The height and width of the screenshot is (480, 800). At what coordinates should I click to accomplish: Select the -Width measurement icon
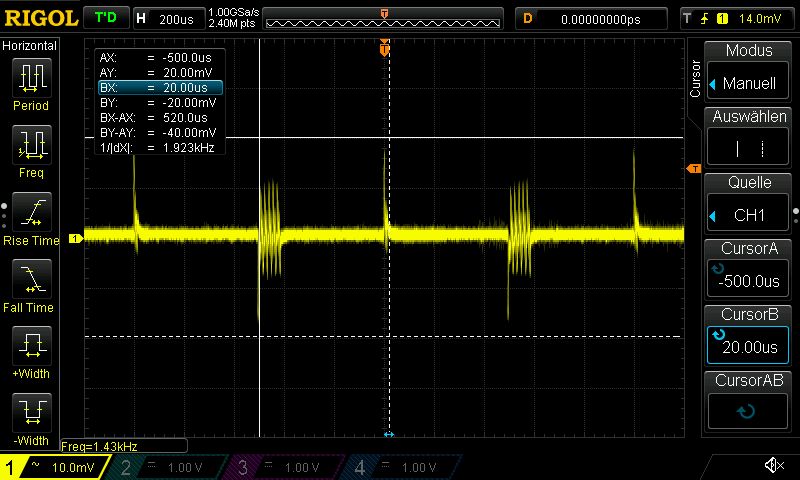coord(31,418)
